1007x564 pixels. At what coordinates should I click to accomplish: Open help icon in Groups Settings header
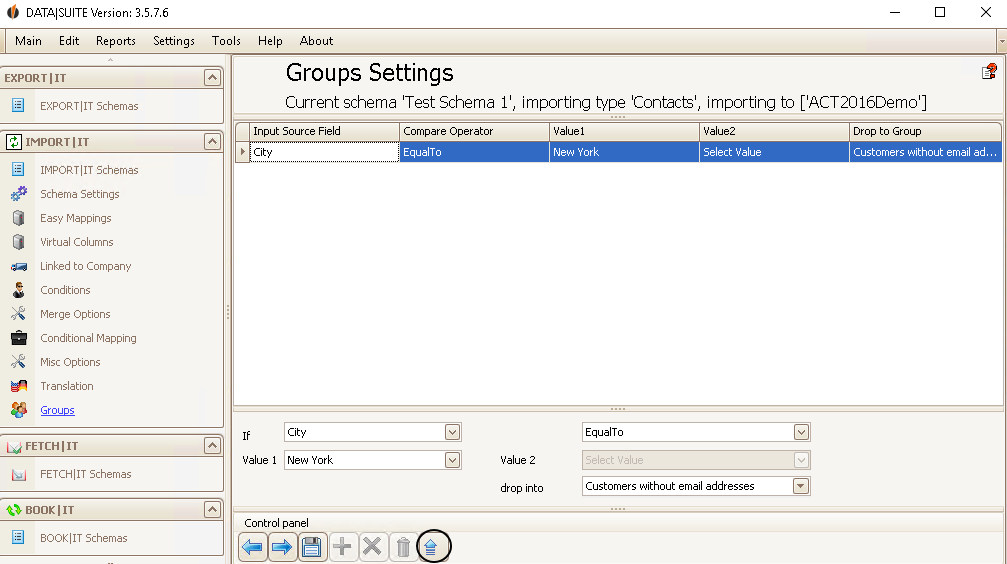pos(989,71)
